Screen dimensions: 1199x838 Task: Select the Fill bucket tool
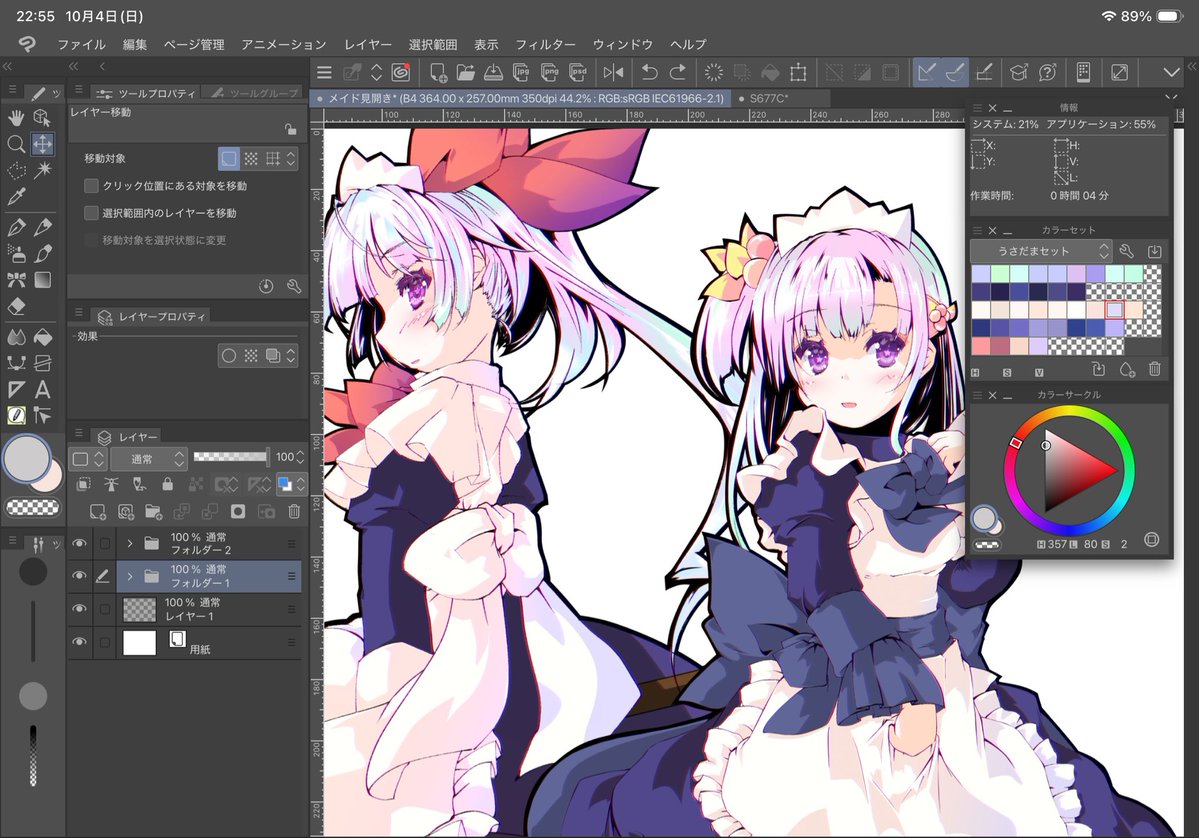coord(43,336)
